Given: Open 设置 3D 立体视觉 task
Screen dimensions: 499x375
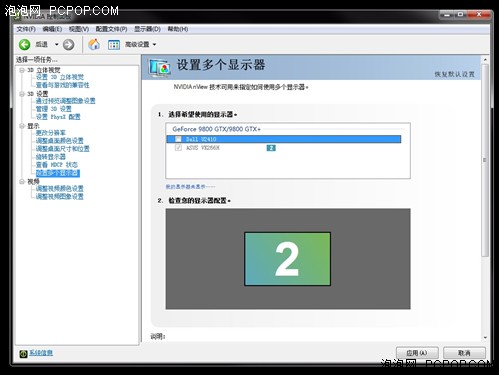Looking at the screenshot, I should [60, 77].
